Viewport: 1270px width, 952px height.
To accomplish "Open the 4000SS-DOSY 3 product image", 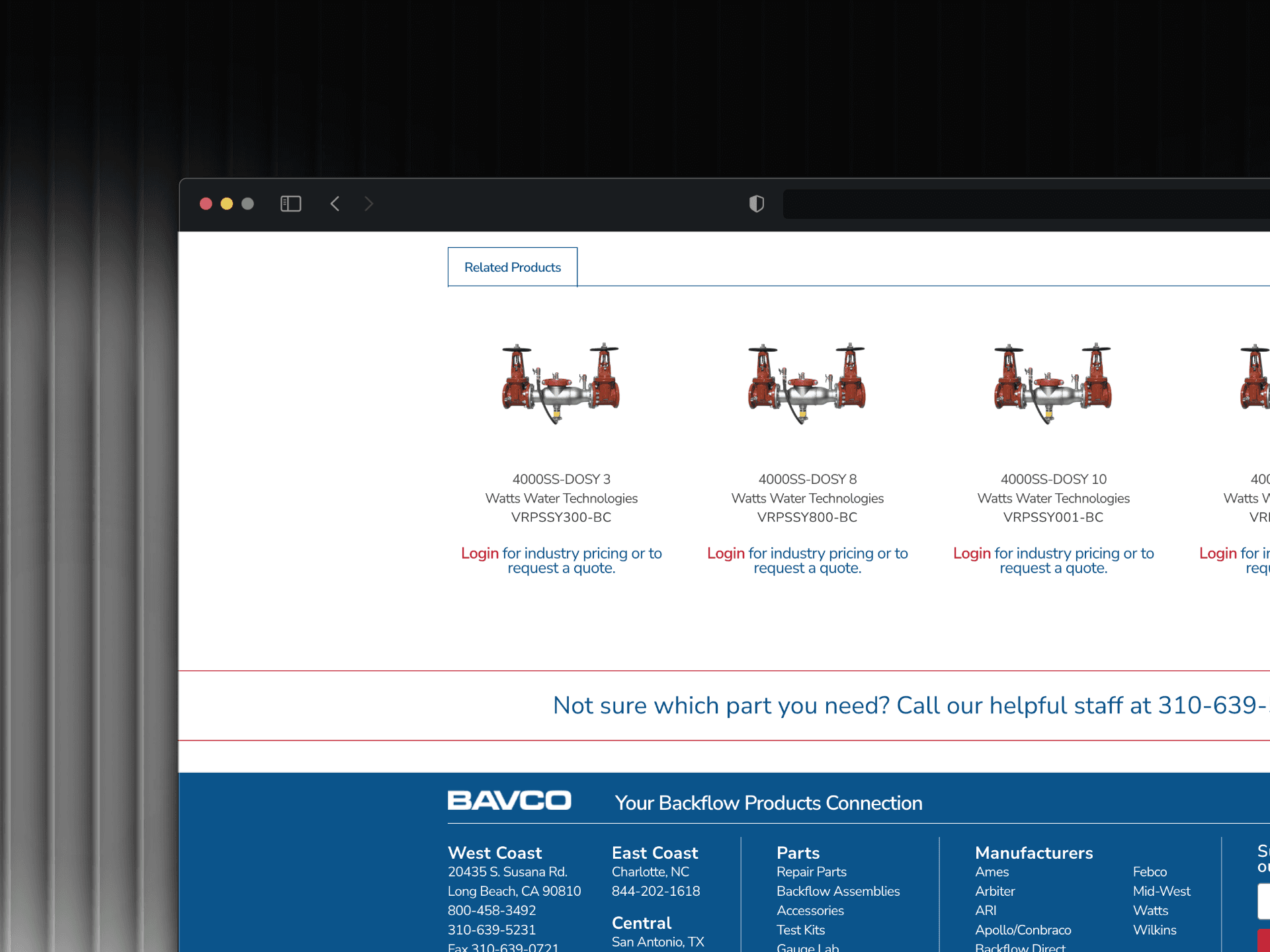I will point(561,383).
